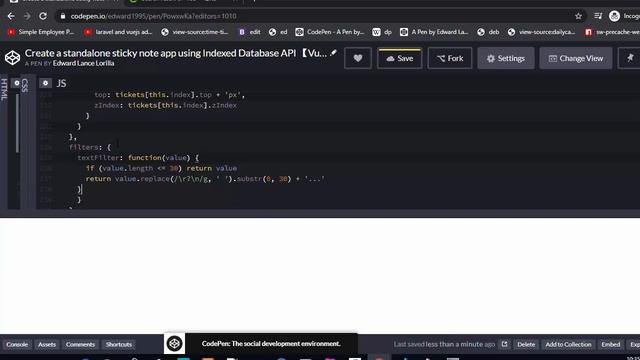The width and height of the screenshot is (640, 360).
Task: Click the browser forward arrow
Action: click(x=27, y=16)
